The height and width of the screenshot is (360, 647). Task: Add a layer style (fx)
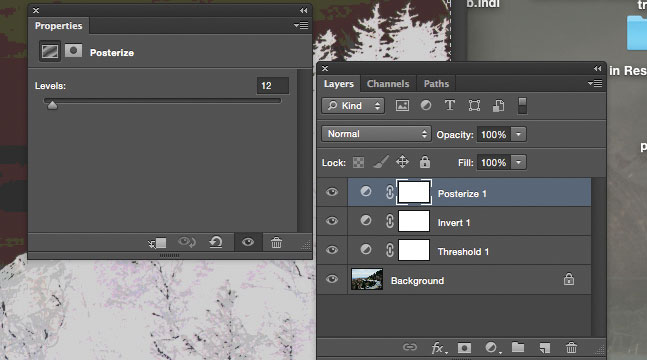coord(439,348)
